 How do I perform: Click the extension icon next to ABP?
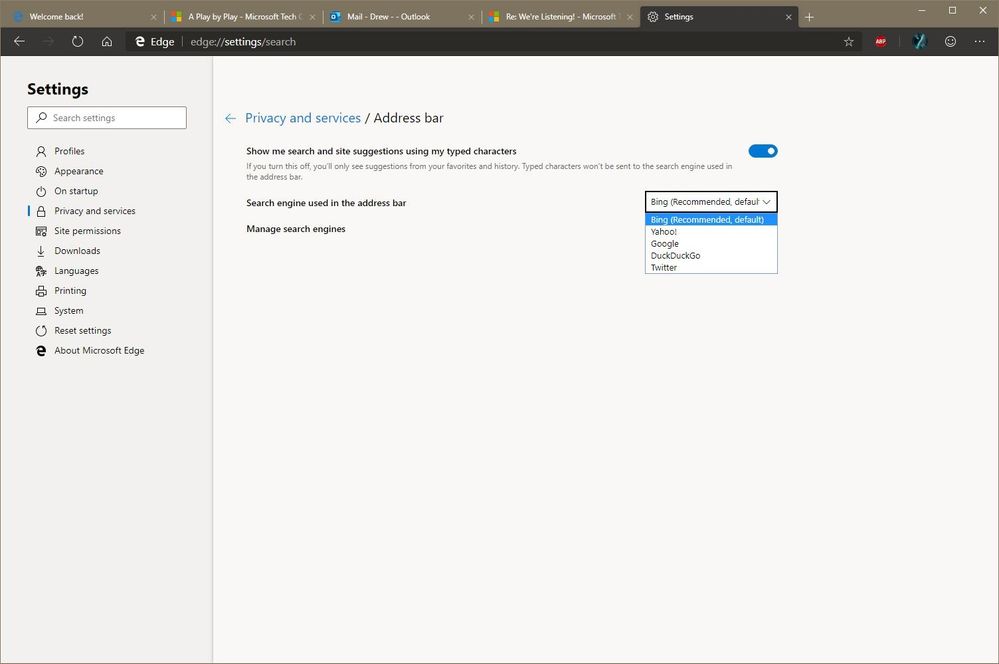(919, 41)
